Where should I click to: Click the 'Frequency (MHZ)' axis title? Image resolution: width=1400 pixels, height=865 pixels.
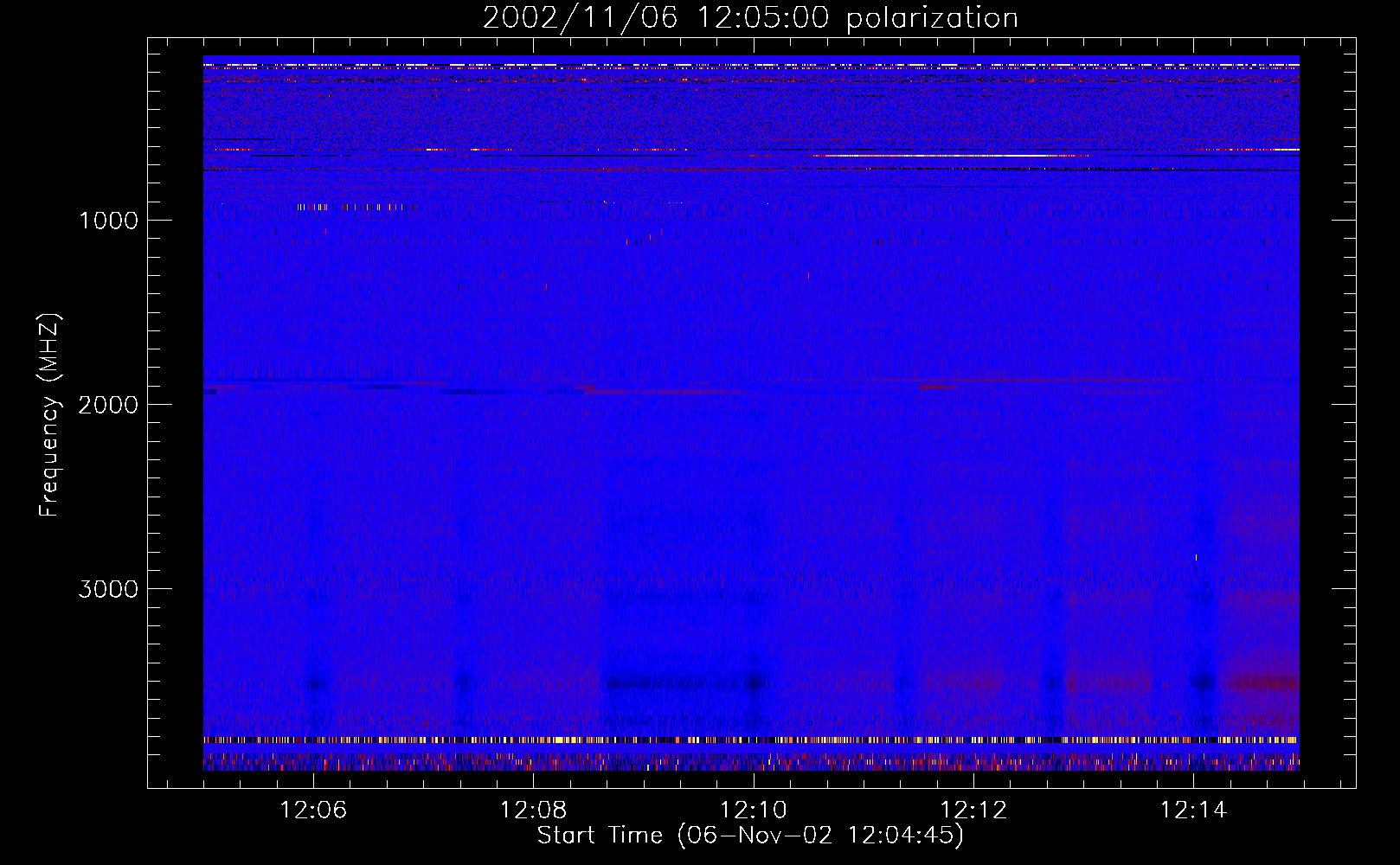[x=48, y=414]
